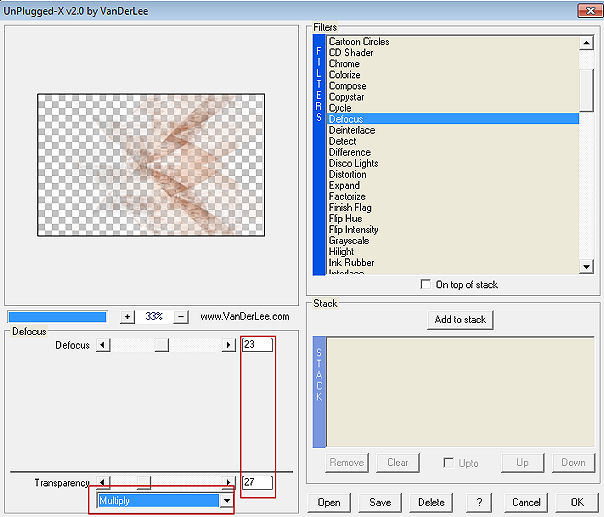The width and height of the screenshot is (604, 517).
Task: Click the OK button
Action: point(577,503)
